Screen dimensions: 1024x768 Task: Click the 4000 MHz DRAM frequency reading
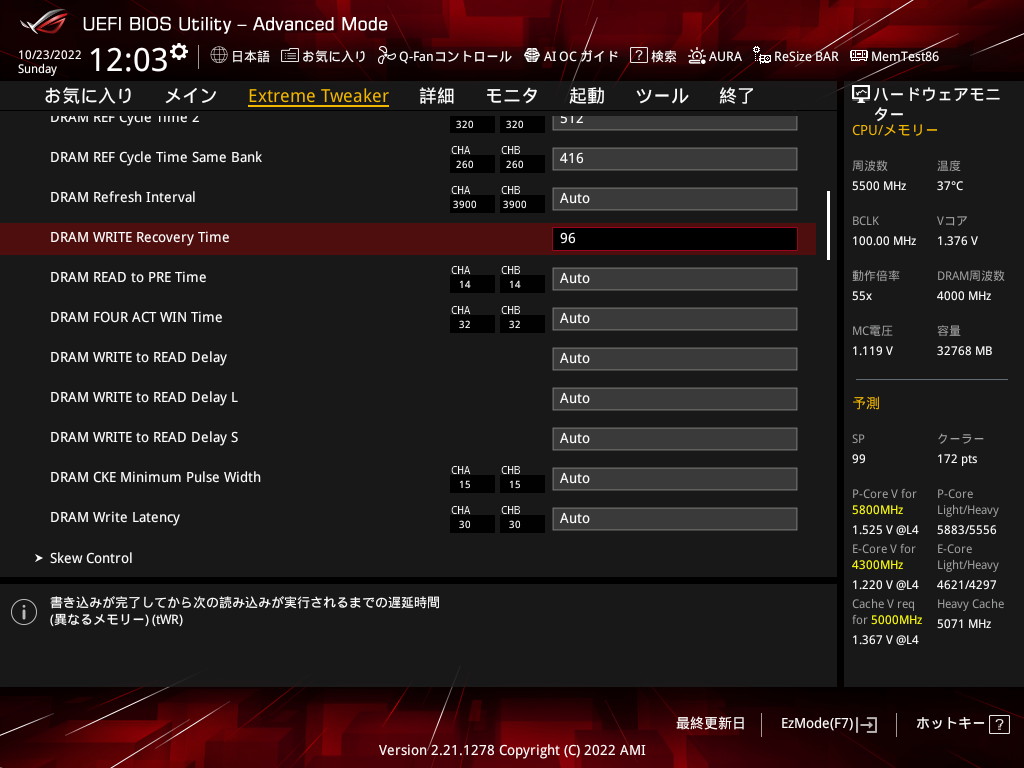pos(964,296)
